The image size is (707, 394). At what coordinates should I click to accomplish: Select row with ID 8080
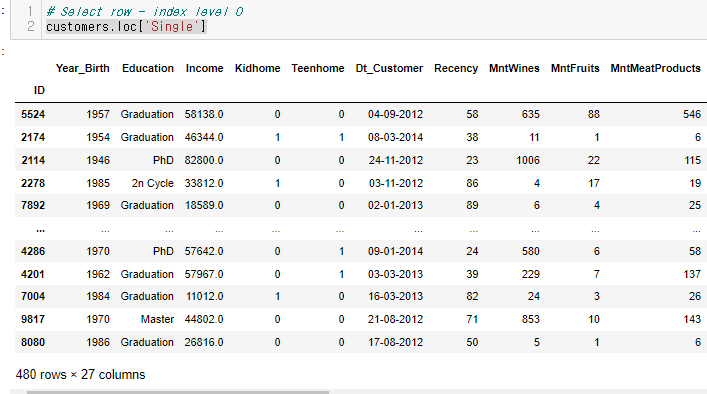(x=361, y=342)
